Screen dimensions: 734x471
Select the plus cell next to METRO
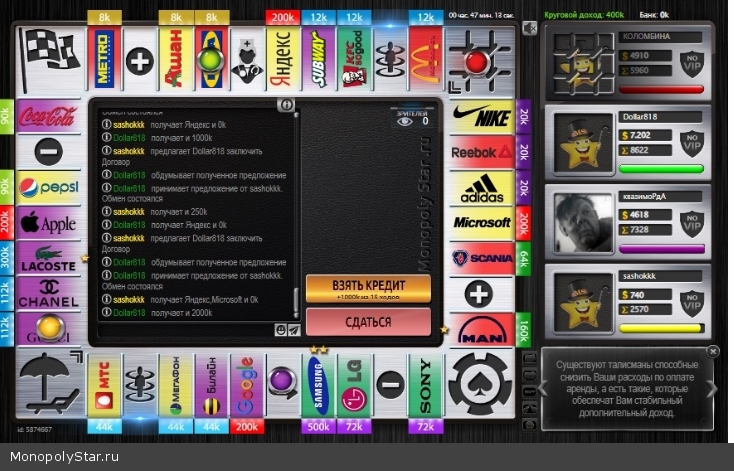pyautogui.click(x=139, y=59)
